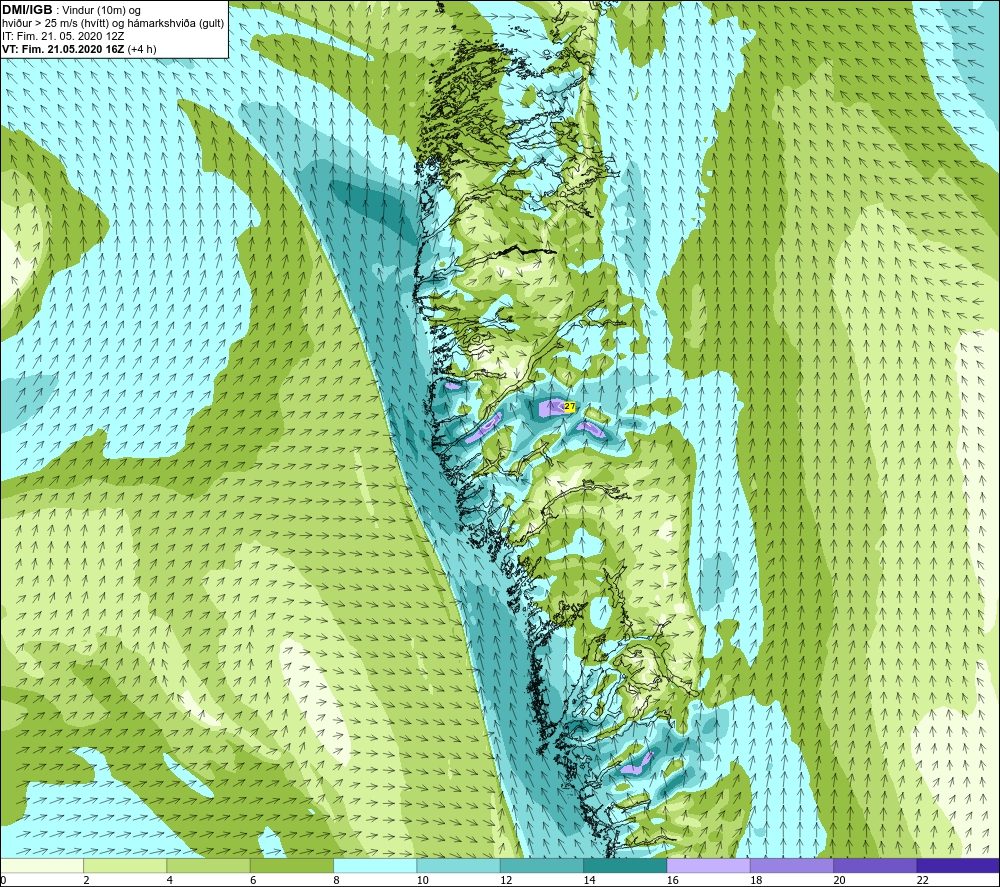The image size is (1000, 887).
Task: Pick the 20–22 m/s violet swatch
Action: [x=875, y=865]
